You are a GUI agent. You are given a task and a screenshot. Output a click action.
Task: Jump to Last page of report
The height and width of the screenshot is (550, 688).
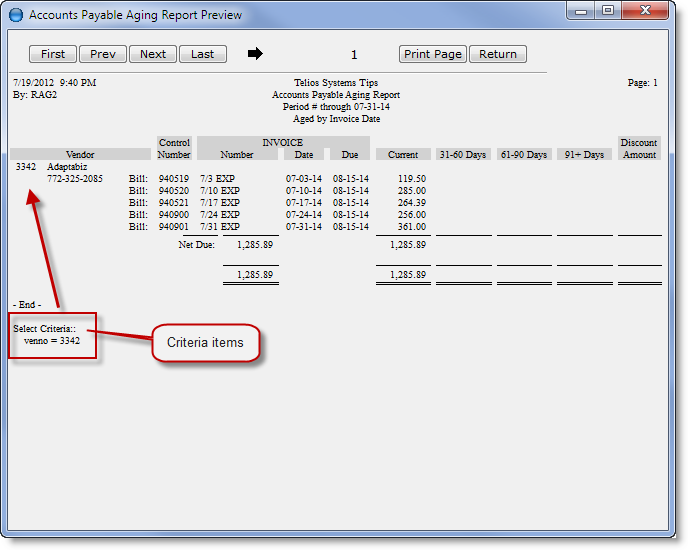point(203,54)
